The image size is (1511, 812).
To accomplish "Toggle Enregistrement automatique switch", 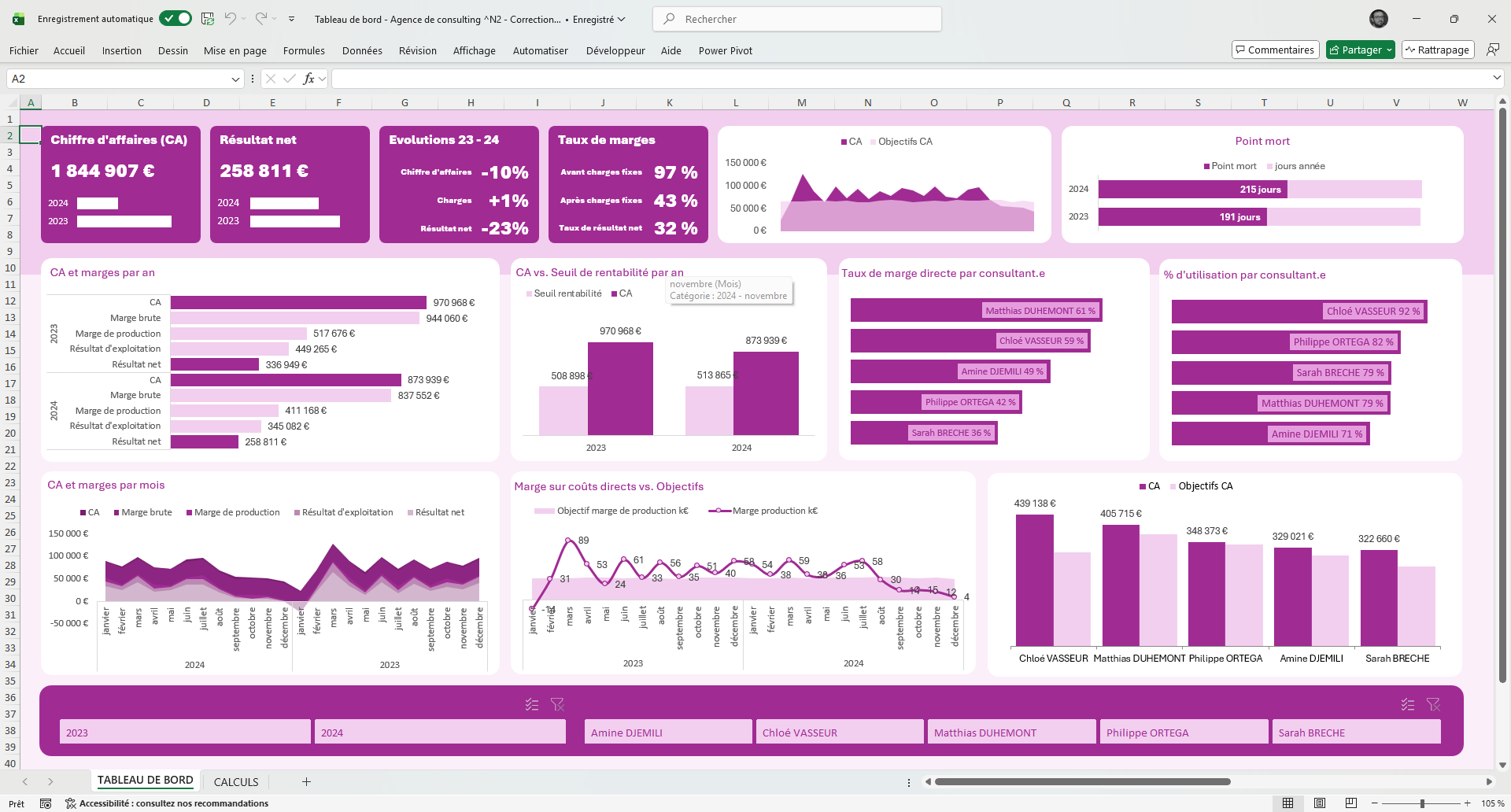I will tap(175, 18).
